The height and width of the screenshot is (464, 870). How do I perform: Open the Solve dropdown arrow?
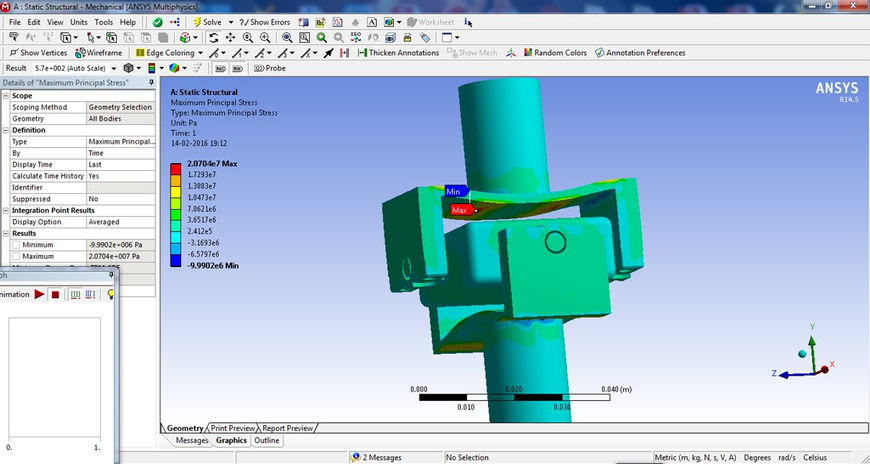pos(231,22)
